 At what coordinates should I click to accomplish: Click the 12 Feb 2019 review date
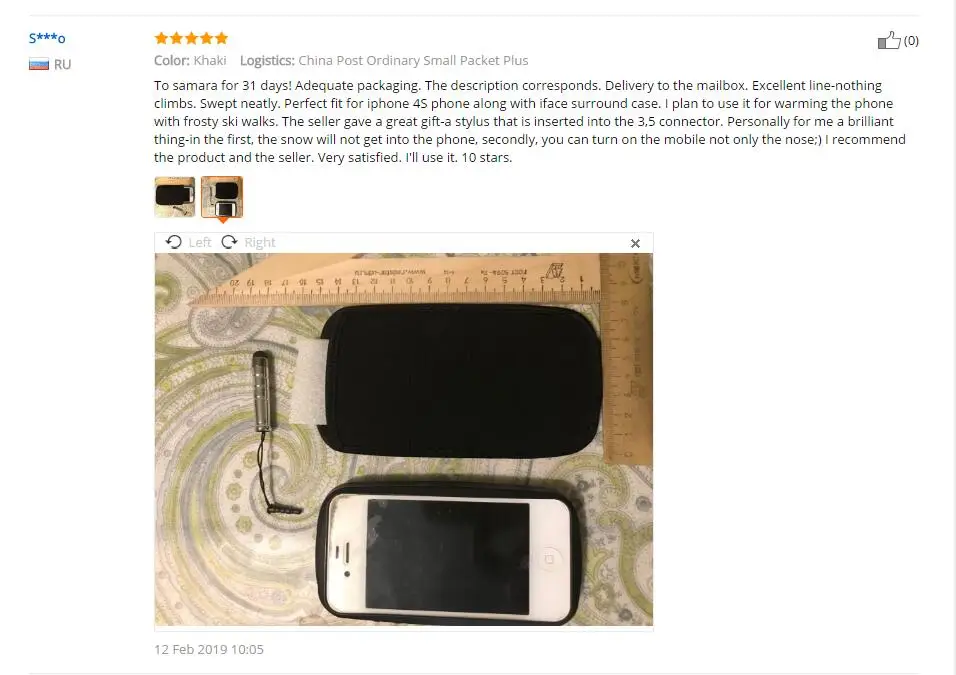(209, 649)
